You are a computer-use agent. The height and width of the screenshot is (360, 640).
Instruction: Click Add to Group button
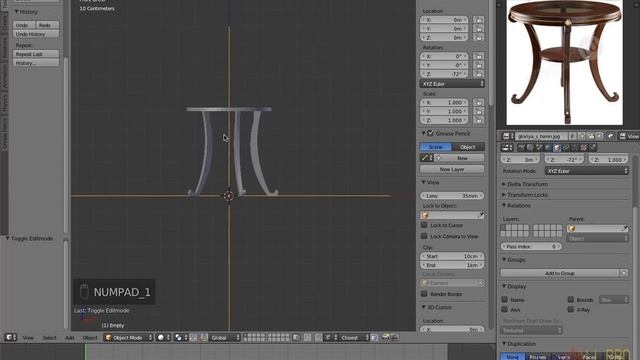560,273
